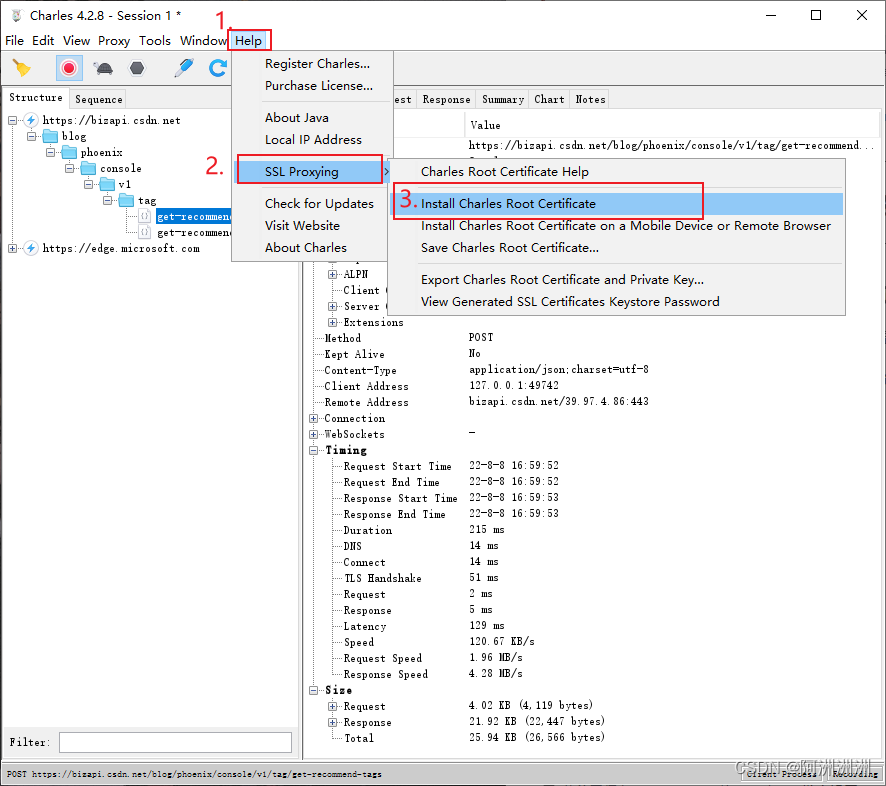Click the v1 folder icon

click(x=107, y=184)
